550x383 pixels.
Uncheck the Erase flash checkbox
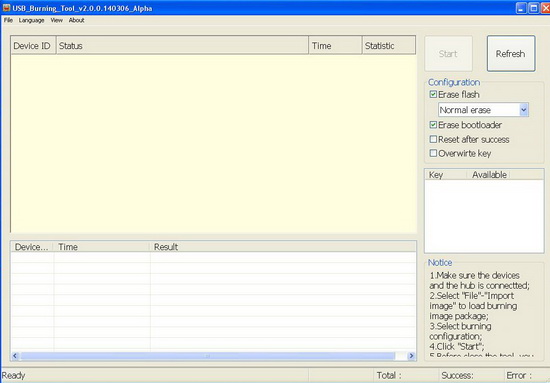[x=433, y=94]
